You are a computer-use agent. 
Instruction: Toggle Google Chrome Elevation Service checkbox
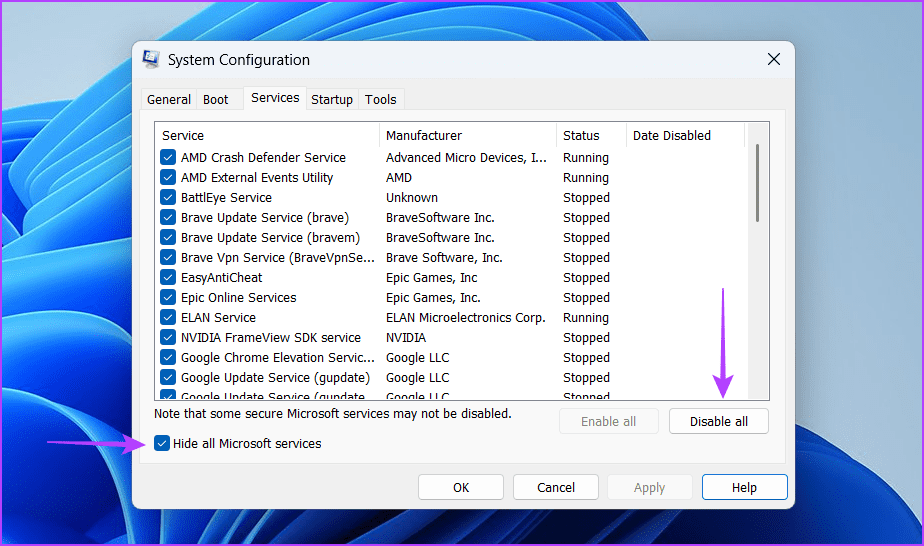[168, 358]
